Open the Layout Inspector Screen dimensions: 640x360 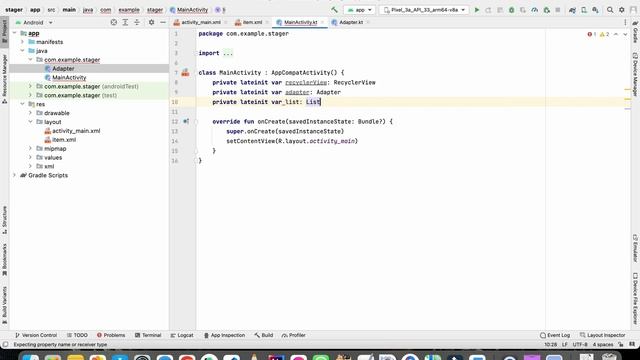click(602, 335)
